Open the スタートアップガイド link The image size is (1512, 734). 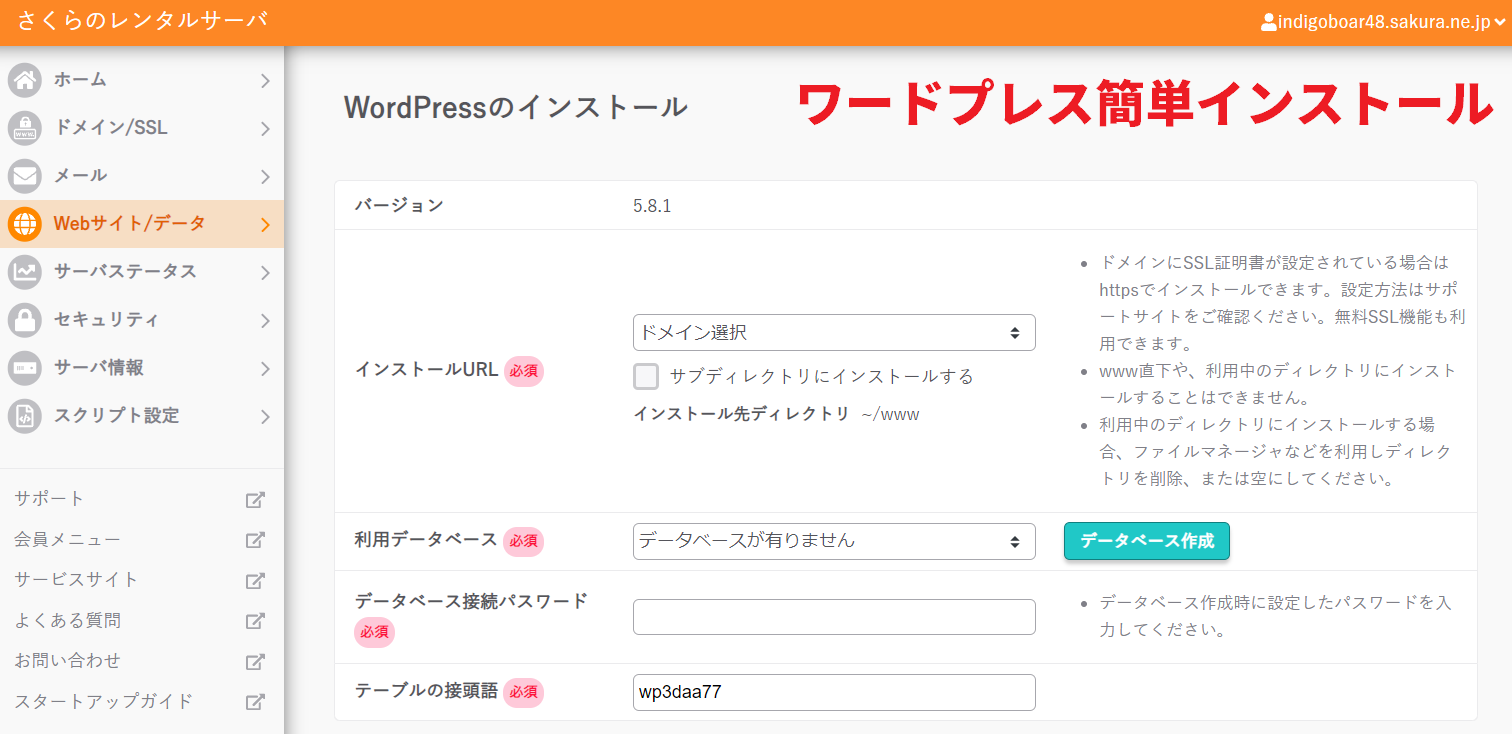pos(103,702)
